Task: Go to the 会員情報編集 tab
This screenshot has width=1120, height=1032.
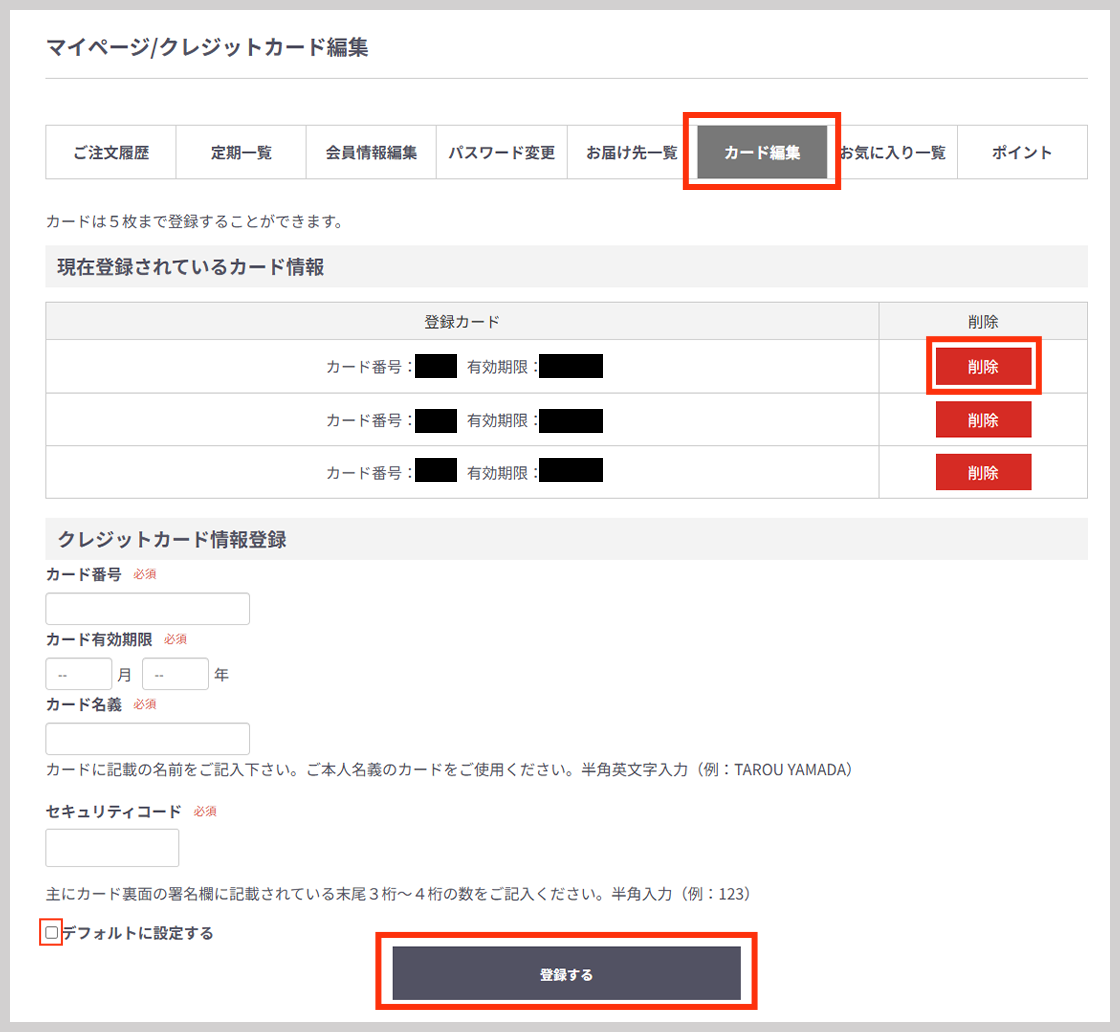Action: [371, 153]
